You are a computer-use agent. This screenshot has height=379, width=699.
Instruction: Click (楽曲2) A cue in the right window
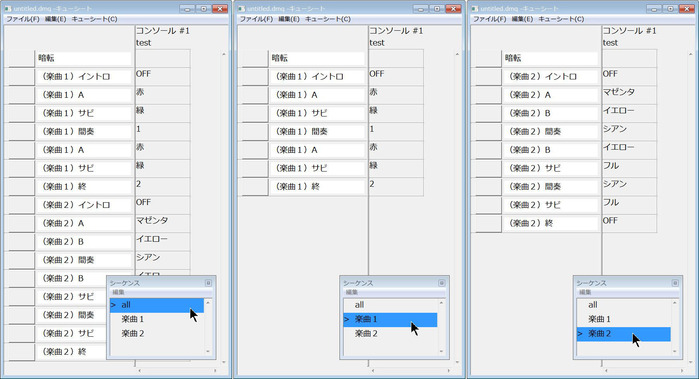click(x=551, y=95)
